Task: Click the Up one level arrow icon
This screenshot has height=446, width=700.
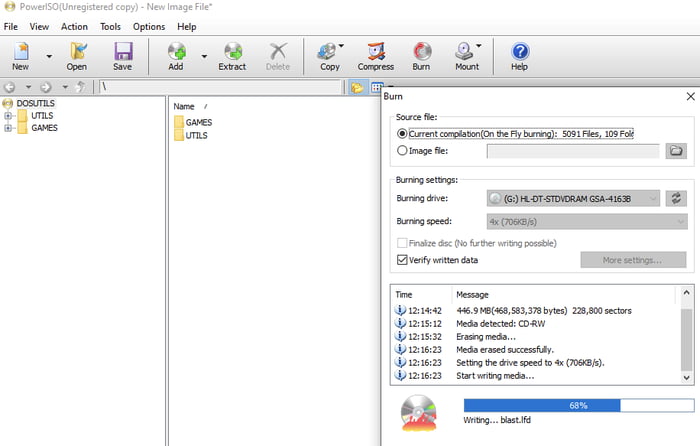Action: coord(80,87)
